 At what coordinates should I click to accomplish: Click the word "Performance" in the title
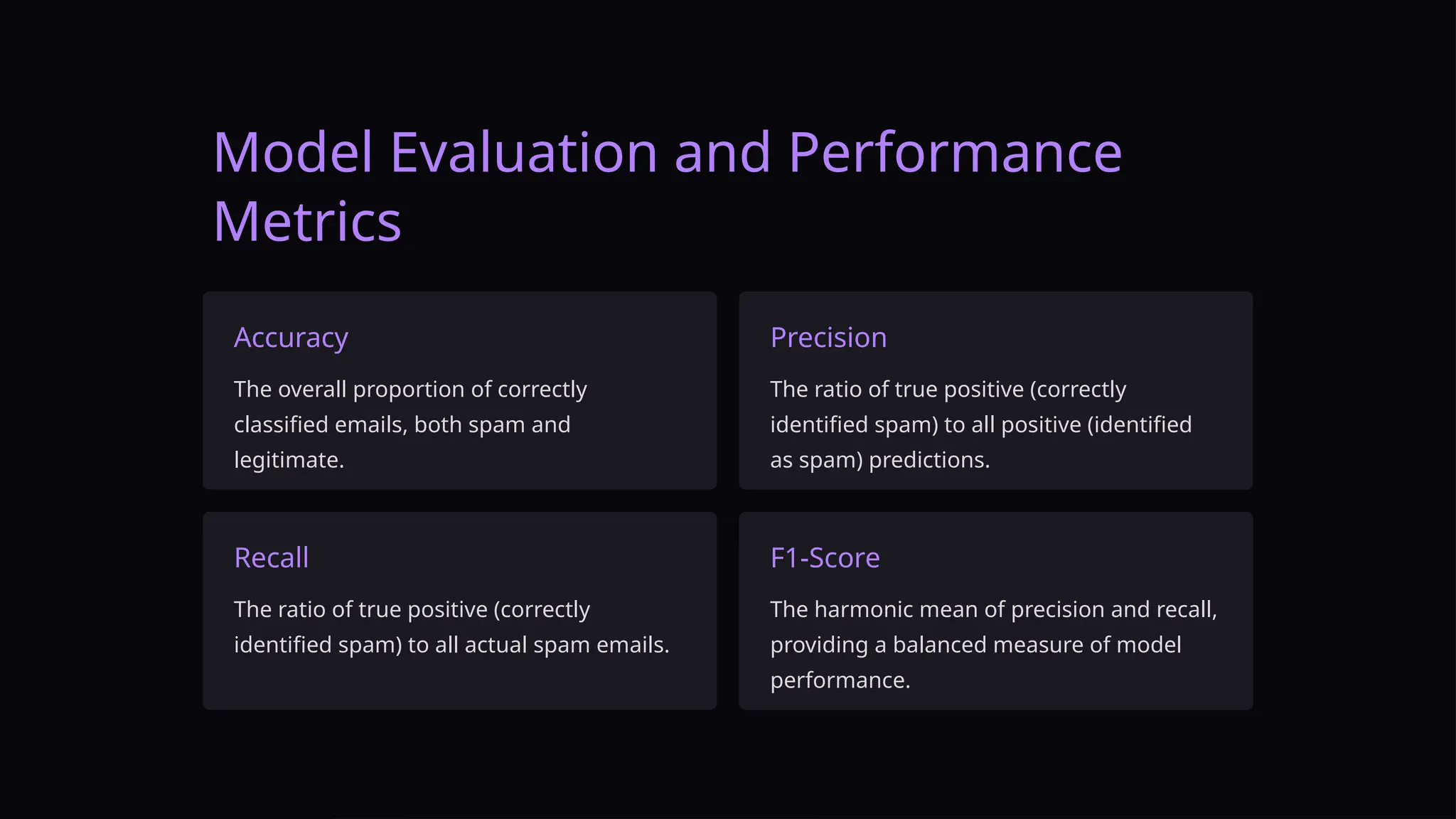(955, 152)
